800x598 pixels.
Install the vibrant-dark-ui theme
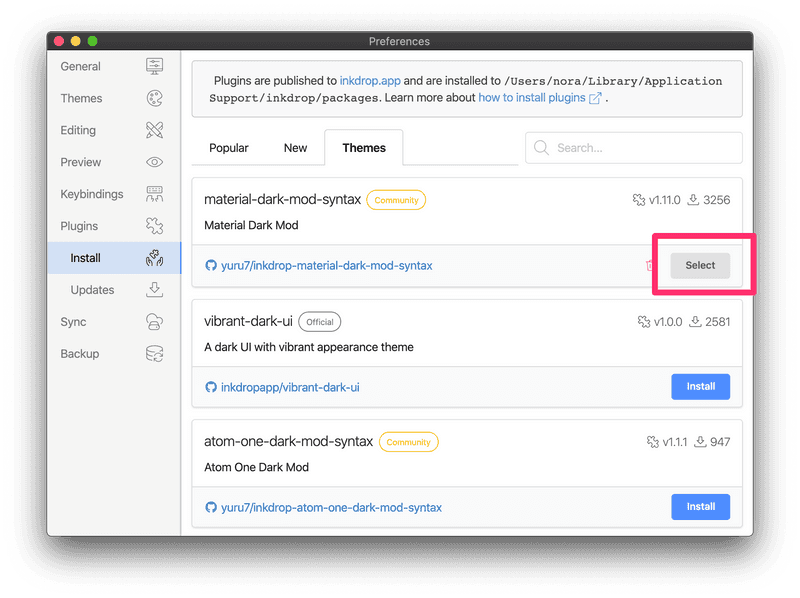(700, 386)
